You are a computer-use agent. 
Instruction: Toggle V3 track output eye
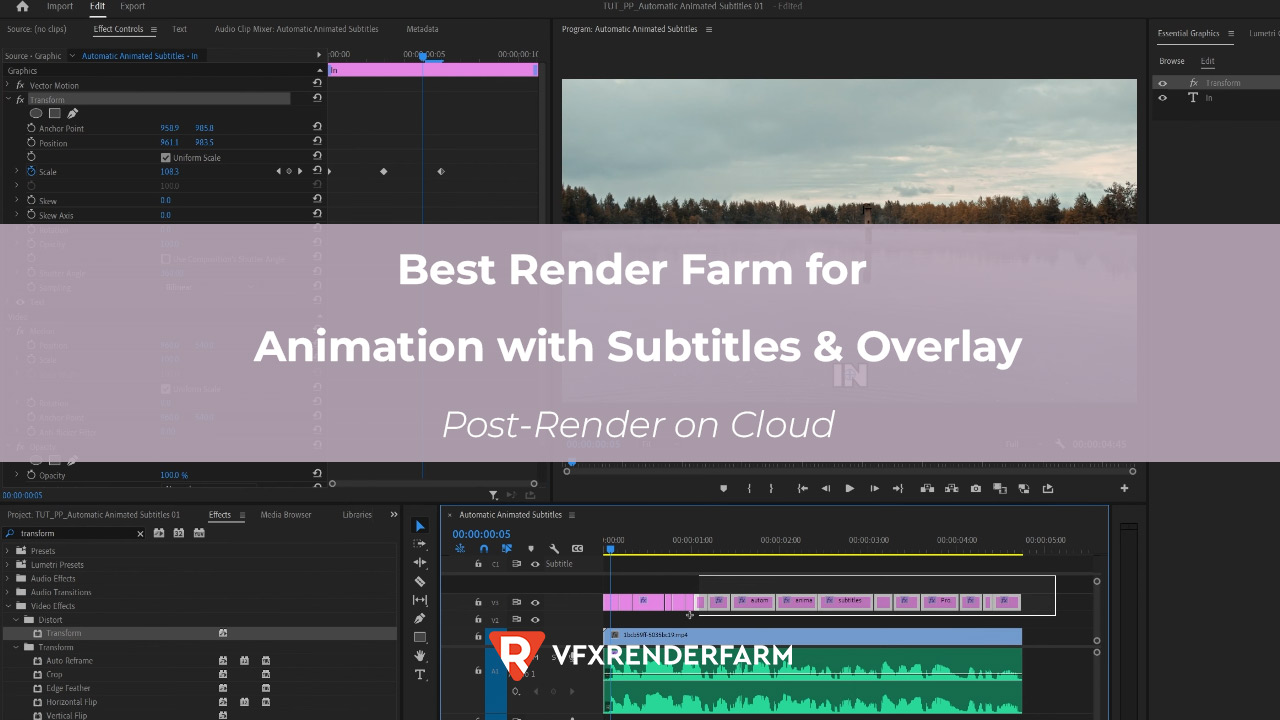pyautogui.click(x=535, y=602)
